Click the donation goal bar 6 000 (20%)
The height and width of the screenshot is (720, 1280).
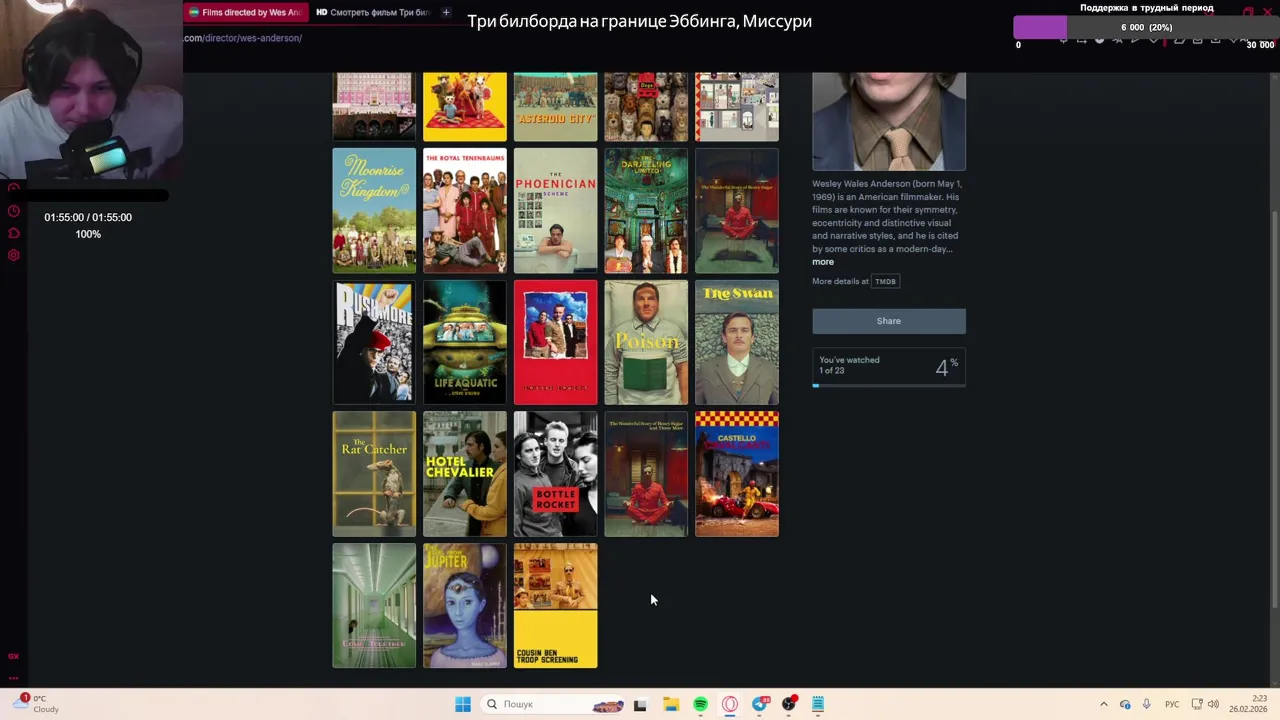[x=1146, y=27]
